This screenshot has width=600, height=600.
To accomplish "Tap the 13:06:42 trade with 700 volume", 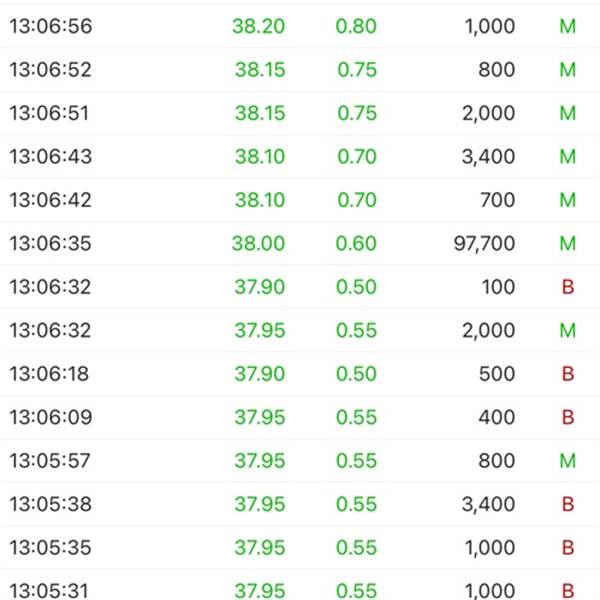I will pos(300,200).
